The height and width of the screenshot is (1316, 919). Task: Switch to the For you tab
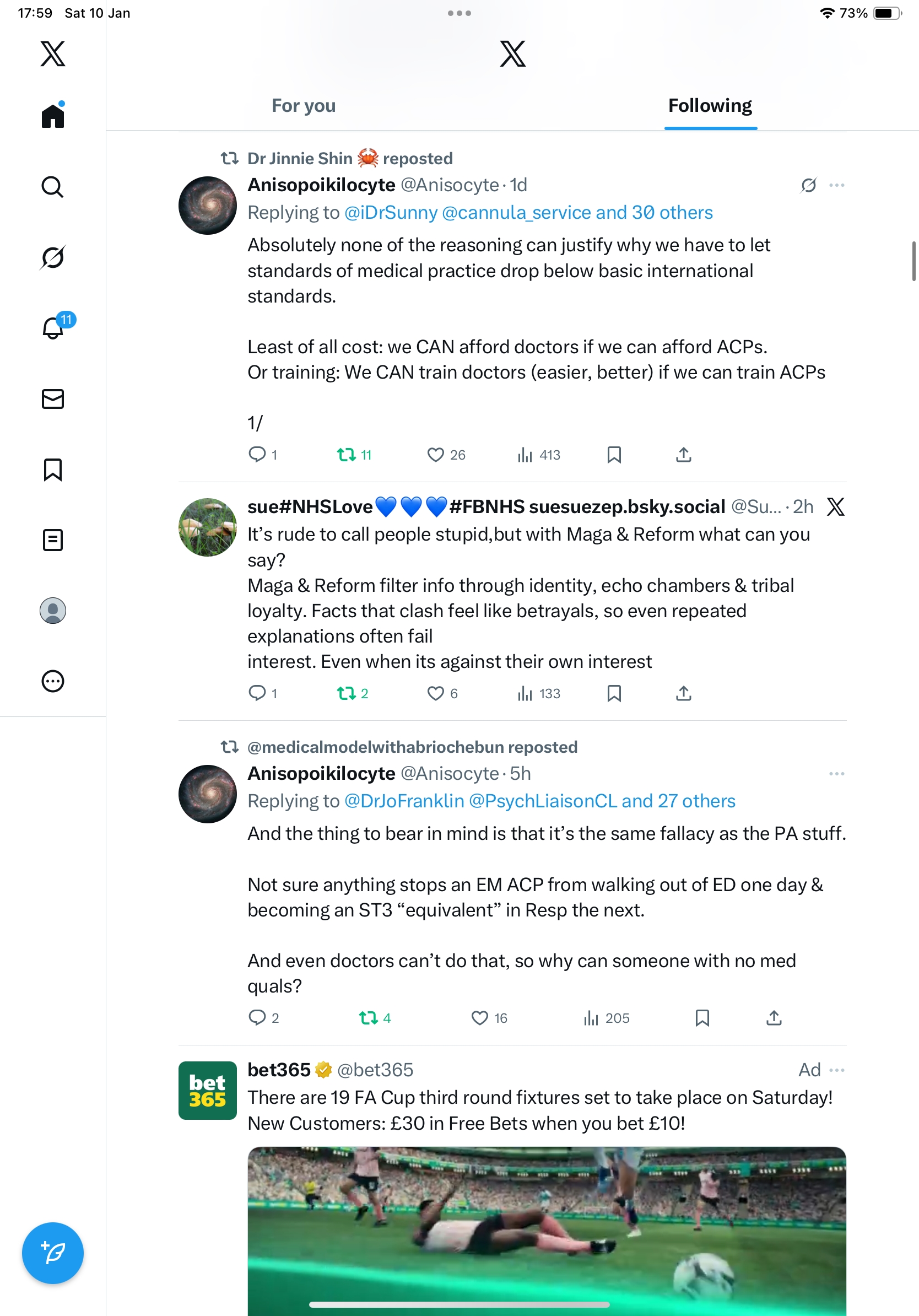click(x=304, y=105)
